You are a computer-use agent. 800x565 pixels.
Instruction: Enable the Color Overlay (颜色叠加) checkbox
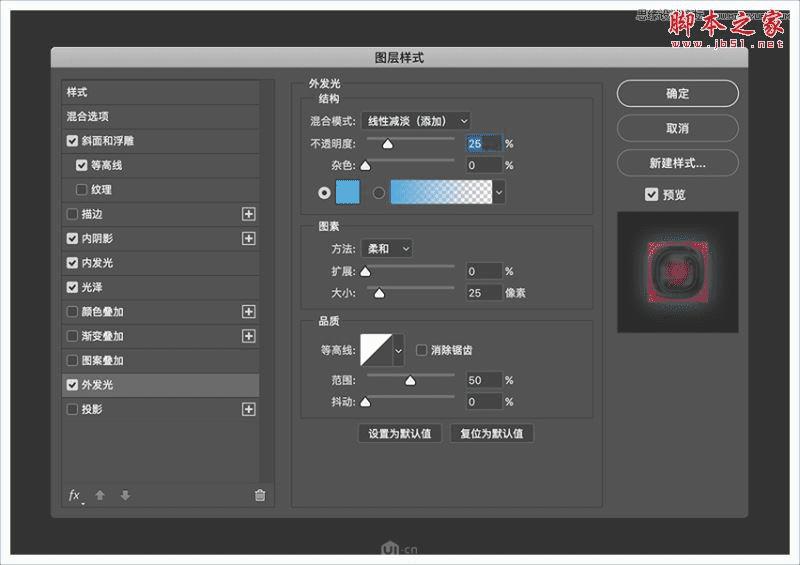coord(72,311)
